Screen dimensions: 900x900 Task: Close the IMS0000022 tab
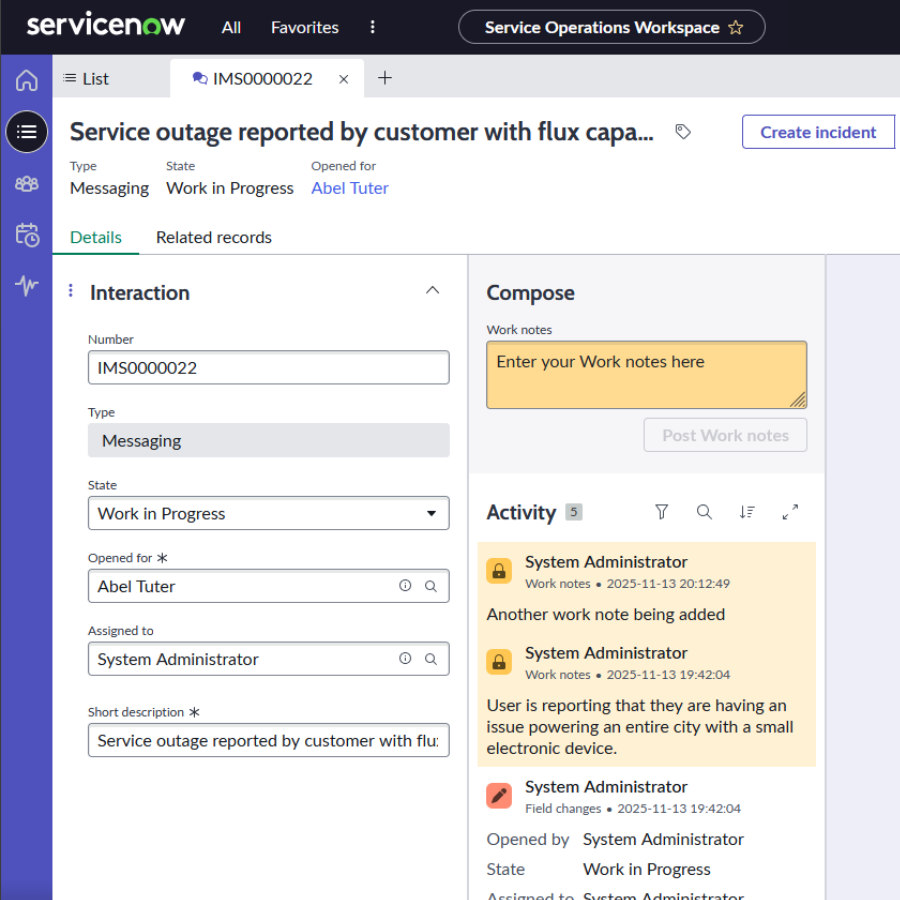(x=343, y=79)
